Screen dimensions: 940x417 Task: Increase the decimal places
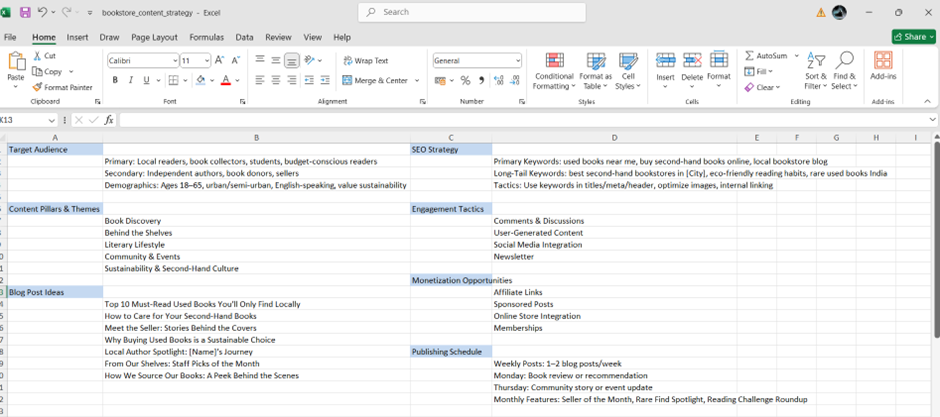click(x=498, y=80)
